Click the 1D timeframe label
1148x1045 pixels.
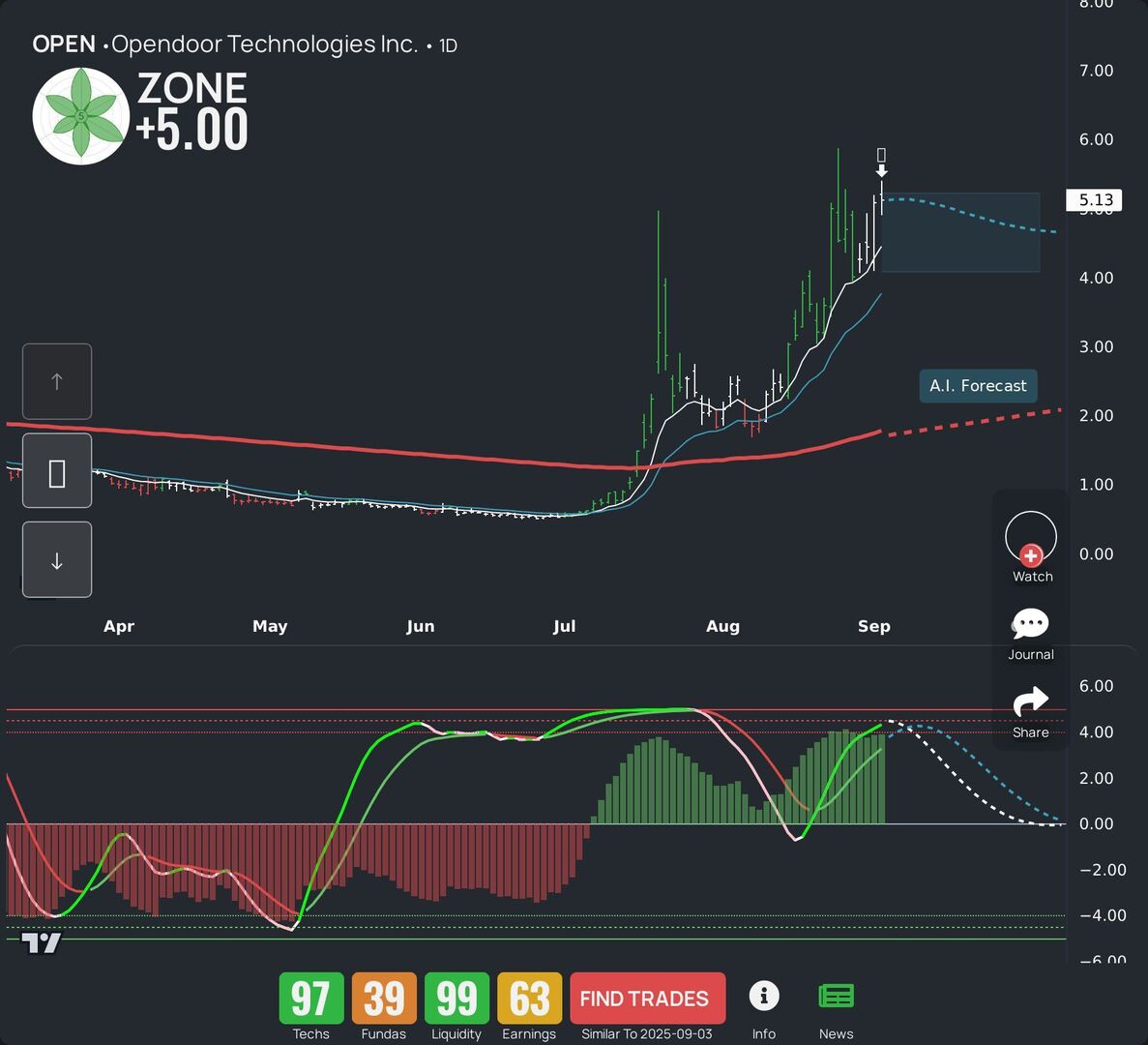point(448,45)
